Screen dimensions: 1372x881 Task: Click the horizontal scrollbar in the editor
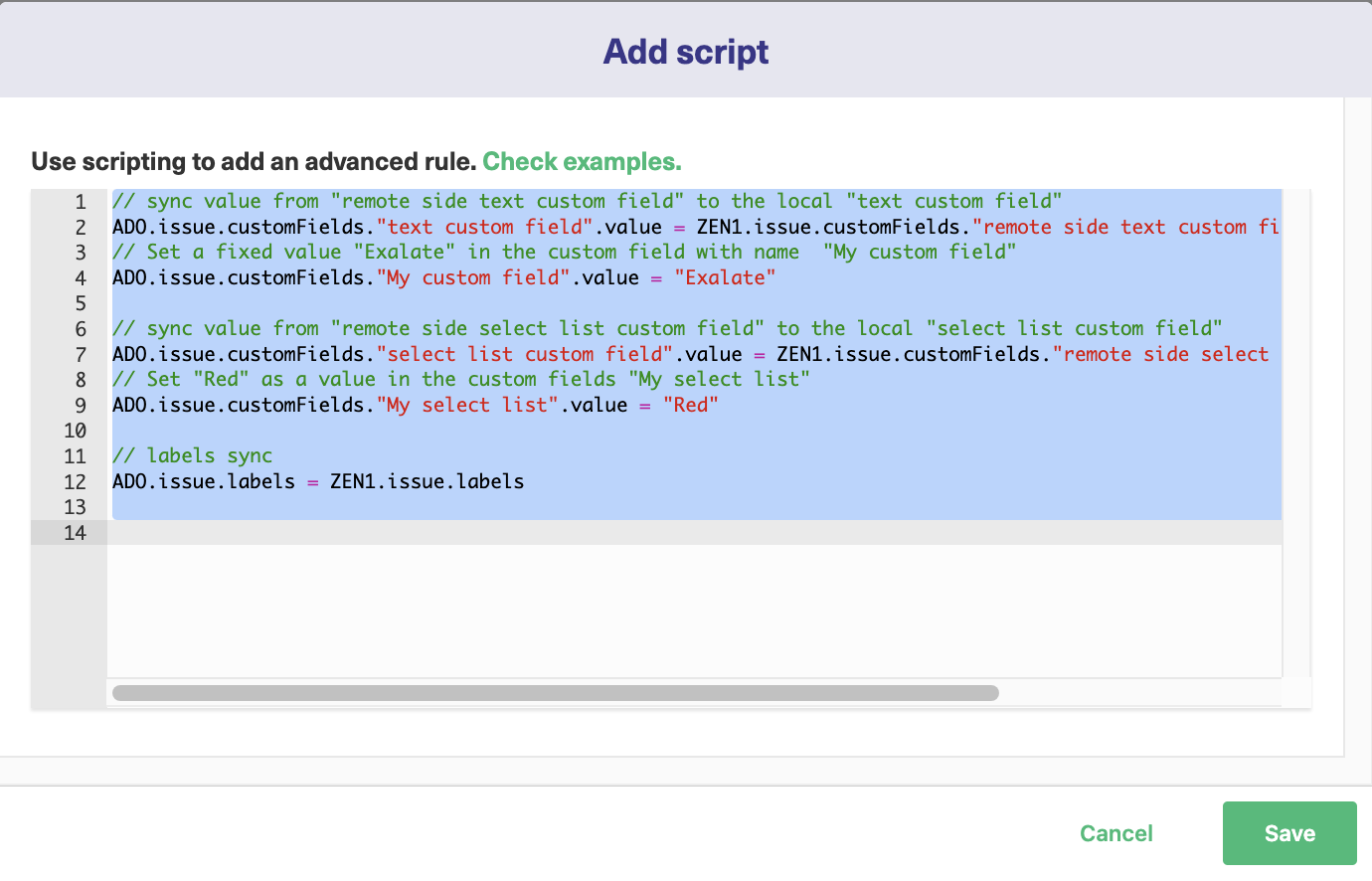[x=556, y=693]
